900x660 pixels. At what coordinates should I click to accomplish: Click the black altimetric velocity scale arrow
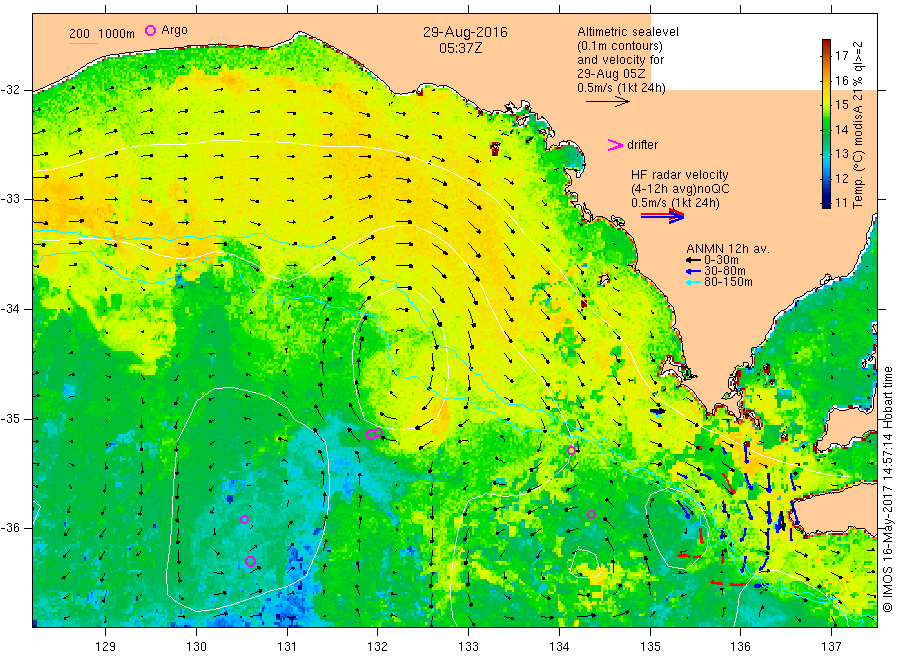pos(608,102)
